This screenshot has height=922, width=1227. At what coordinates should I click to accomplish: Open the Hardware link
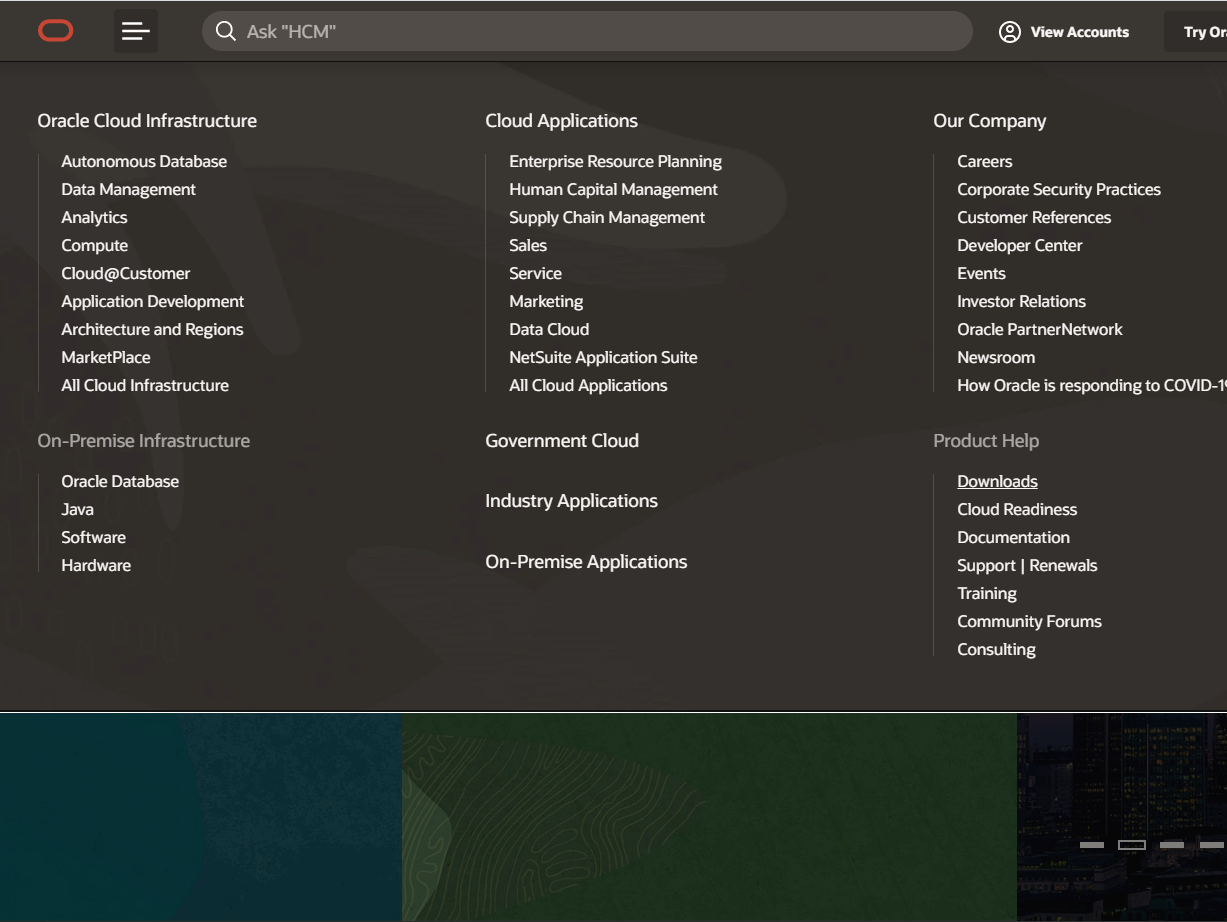(x=96, y=566)
